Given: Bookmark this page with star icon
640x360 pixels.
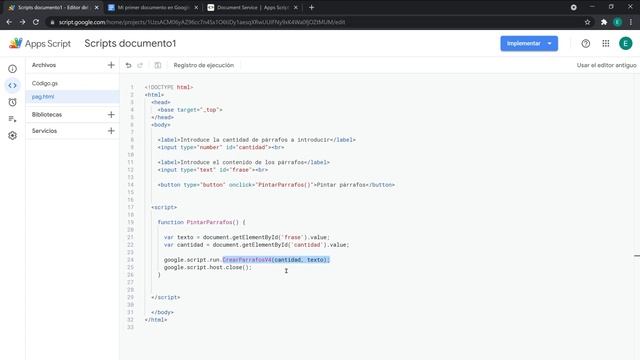Looking at the screenshot, I should (587, 22).
